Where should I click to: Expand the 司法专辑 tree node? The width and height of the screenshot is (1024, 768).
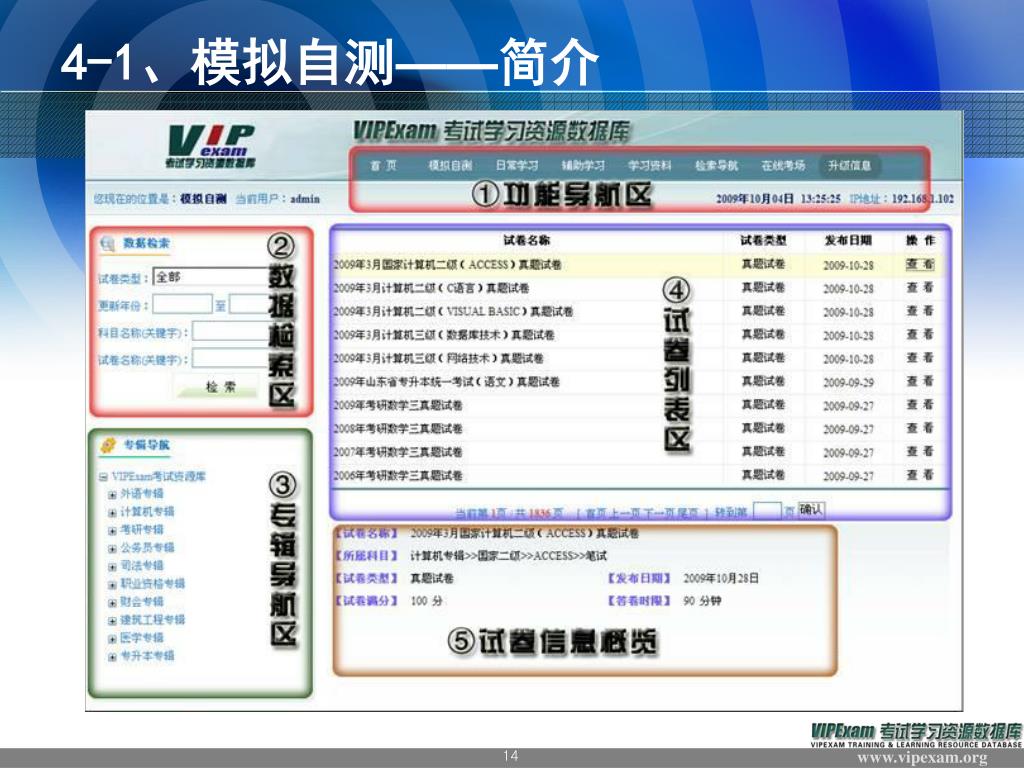pos(112,567)
